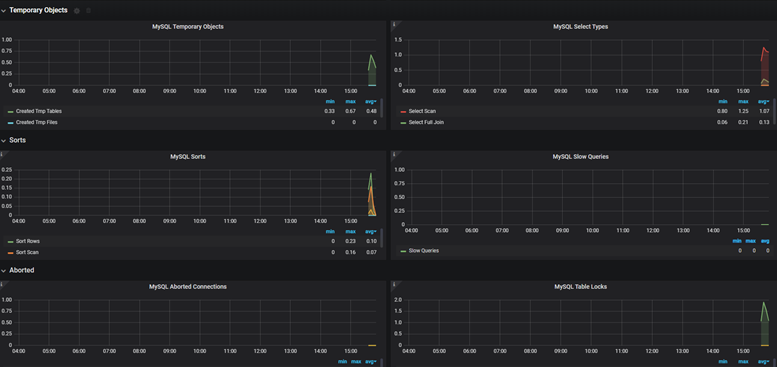The width and height of the screenshot is (777, 367).
Task: Show info icon on MySQL Aborted Connections panel
Action: click(2, 284)
